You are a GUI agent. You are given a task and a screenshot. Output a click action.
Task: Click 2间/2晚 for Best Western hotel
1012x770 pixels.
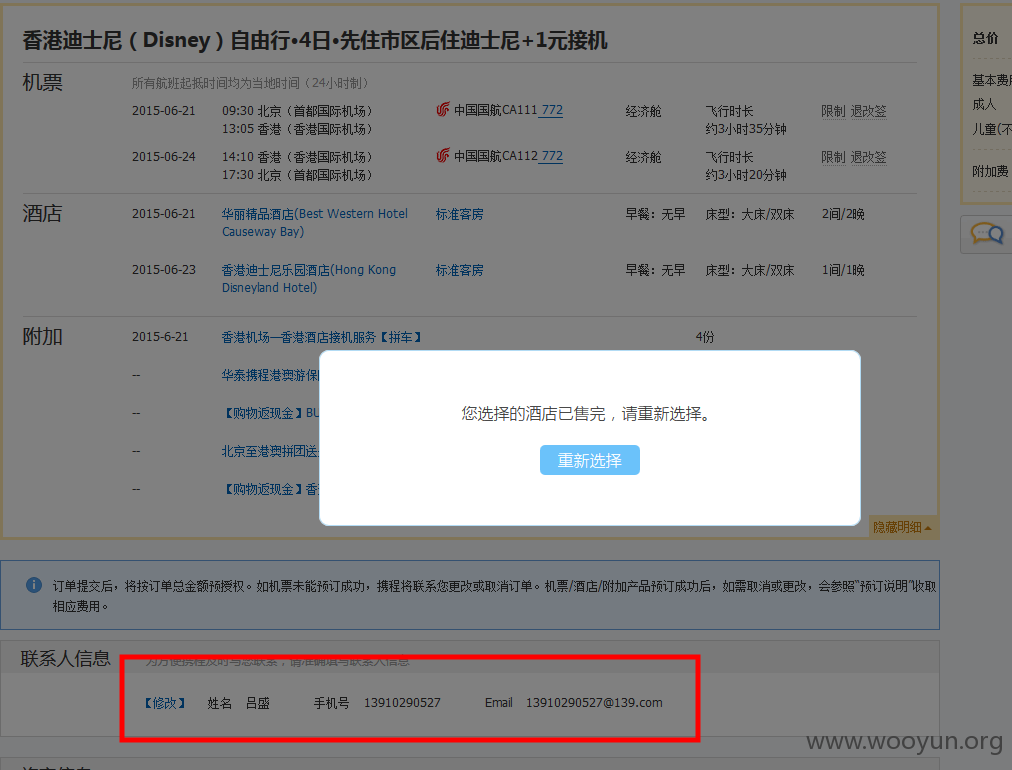click(843, 214)
